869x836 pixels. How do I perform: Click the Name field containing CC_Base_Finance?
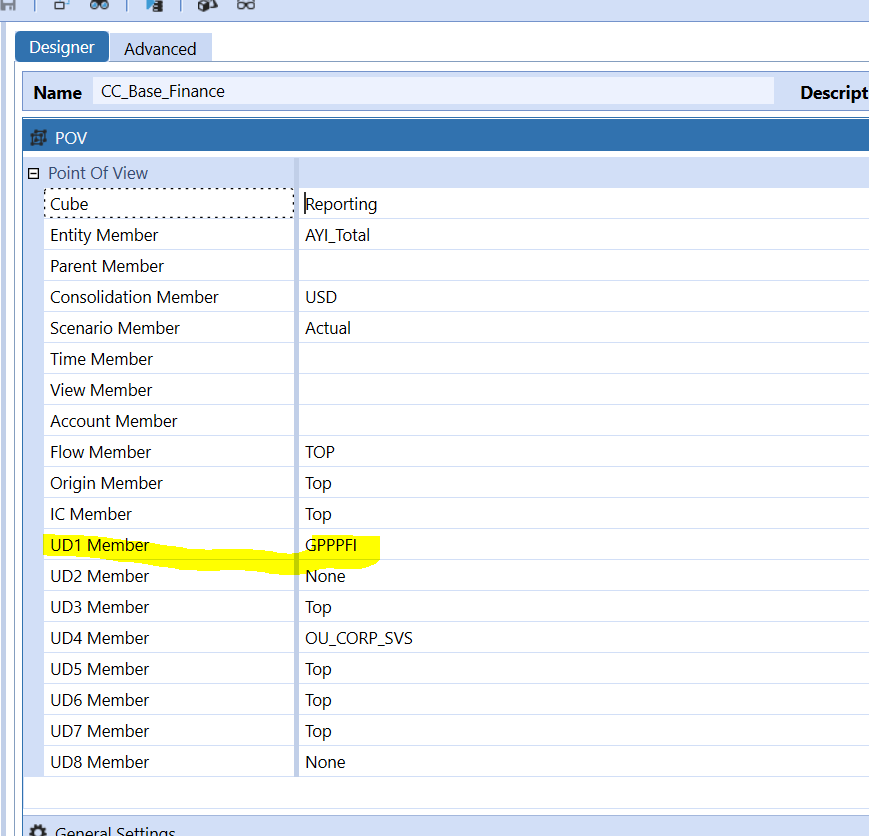pos(432,91)
